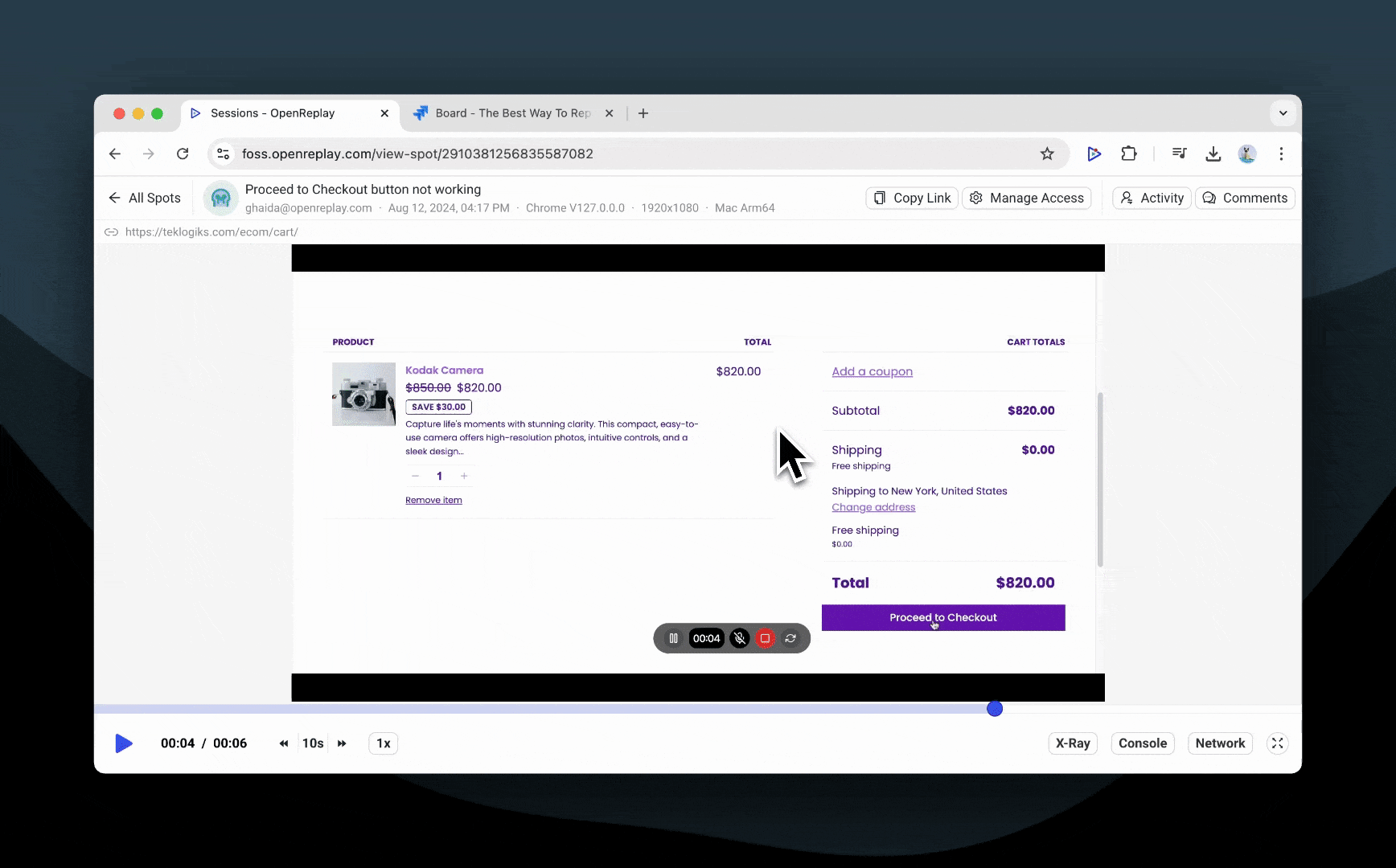This screenshot has width=1396, height=868.
Task: Decrease quantity with minus button
Action: coord(415,476)
